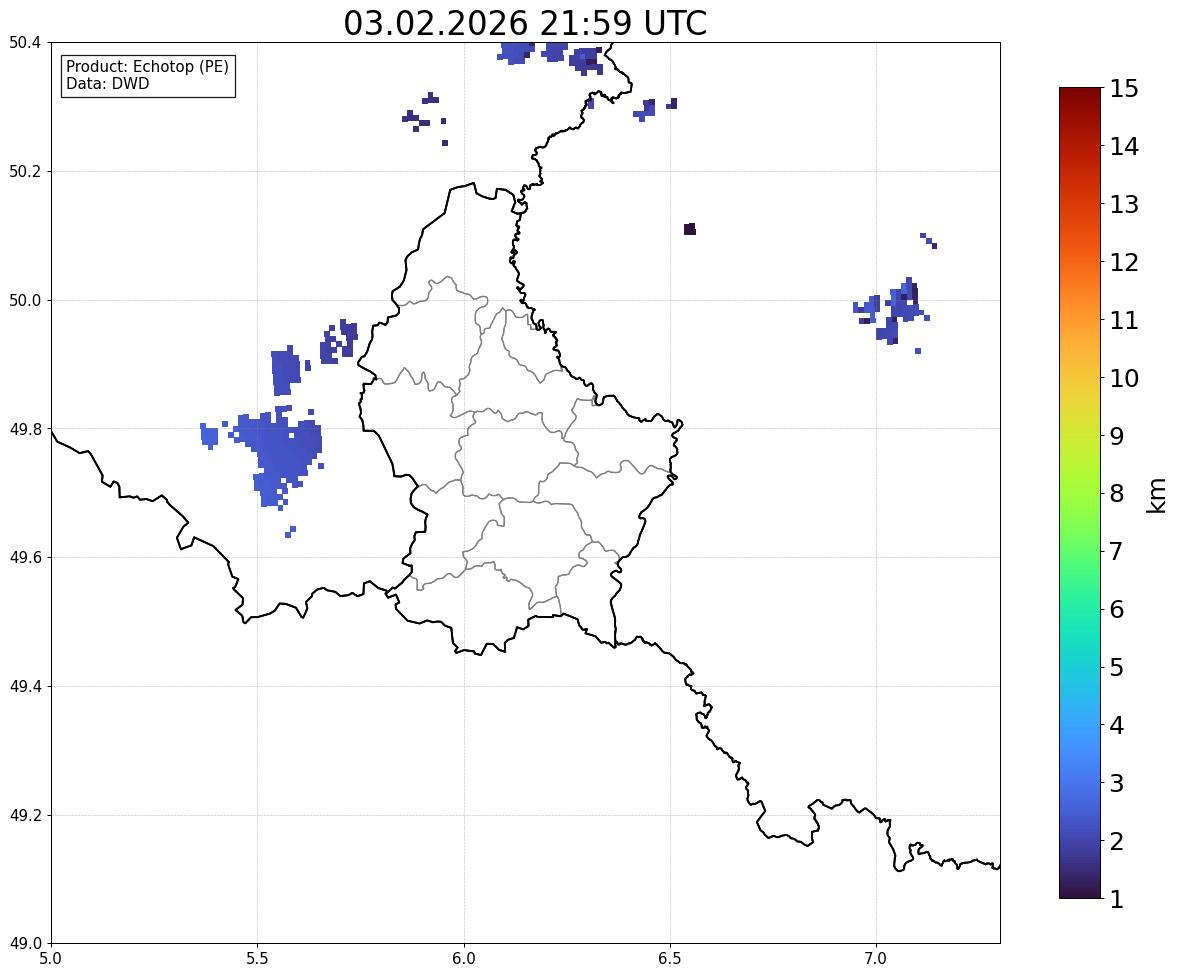Viewport: 1178px width, 976px height.
Task: Click the colorbar tick label 3
Action: coord(1117,783)
